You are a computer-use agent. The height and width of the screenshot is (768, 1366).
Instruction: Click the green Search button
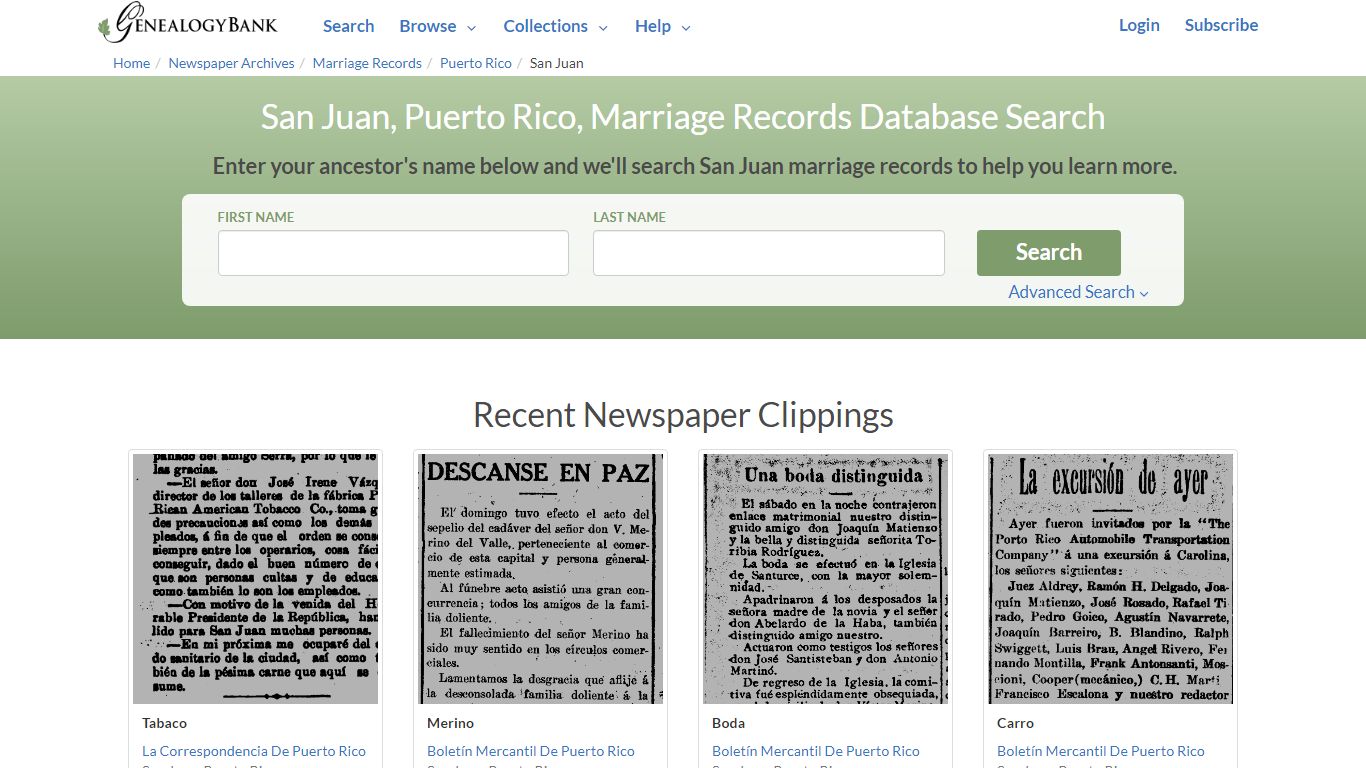1048,253
